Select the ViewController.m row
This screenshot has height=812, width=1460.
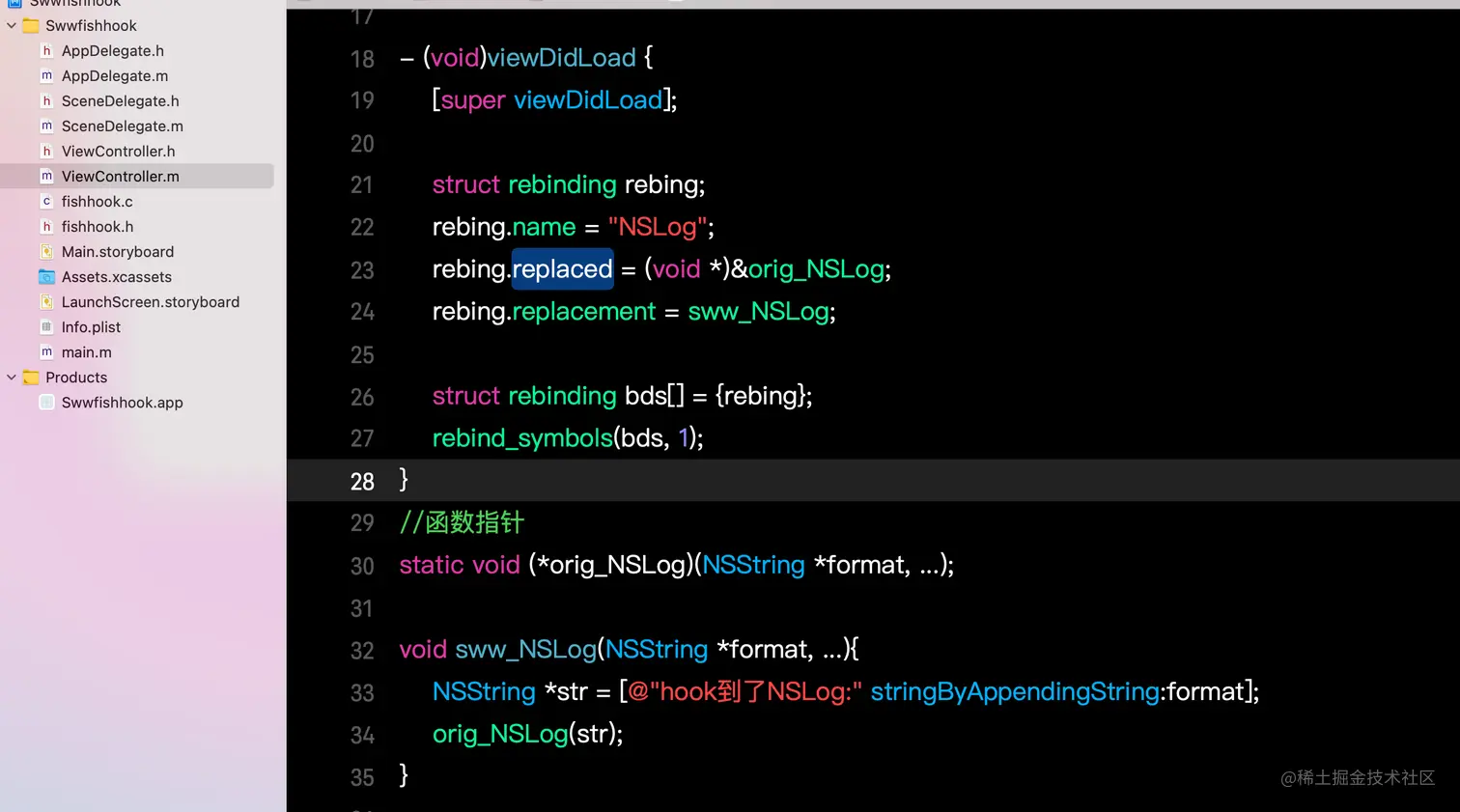[x=137, y=176]
